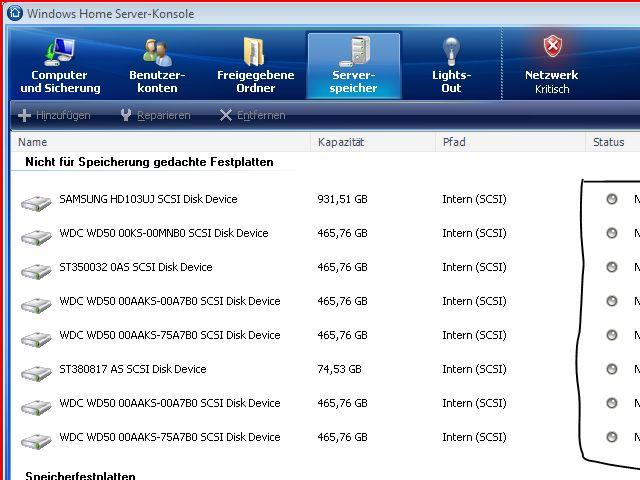This screenshot has height=480, width=640.
Task: Click the Speicherfestplatten group heading
Action: click(80, 476)
